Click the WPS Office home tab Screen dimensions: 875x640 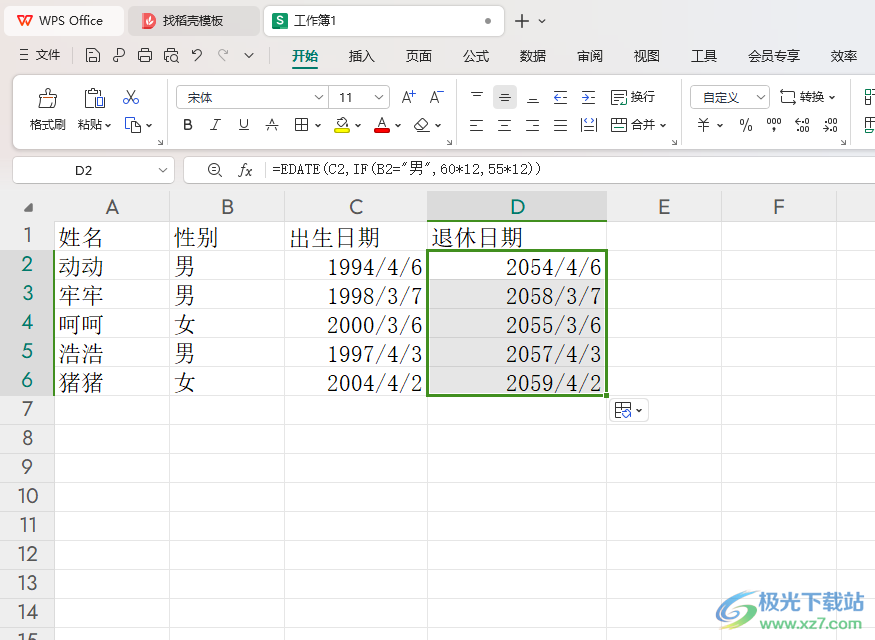(x=64, y=21)
